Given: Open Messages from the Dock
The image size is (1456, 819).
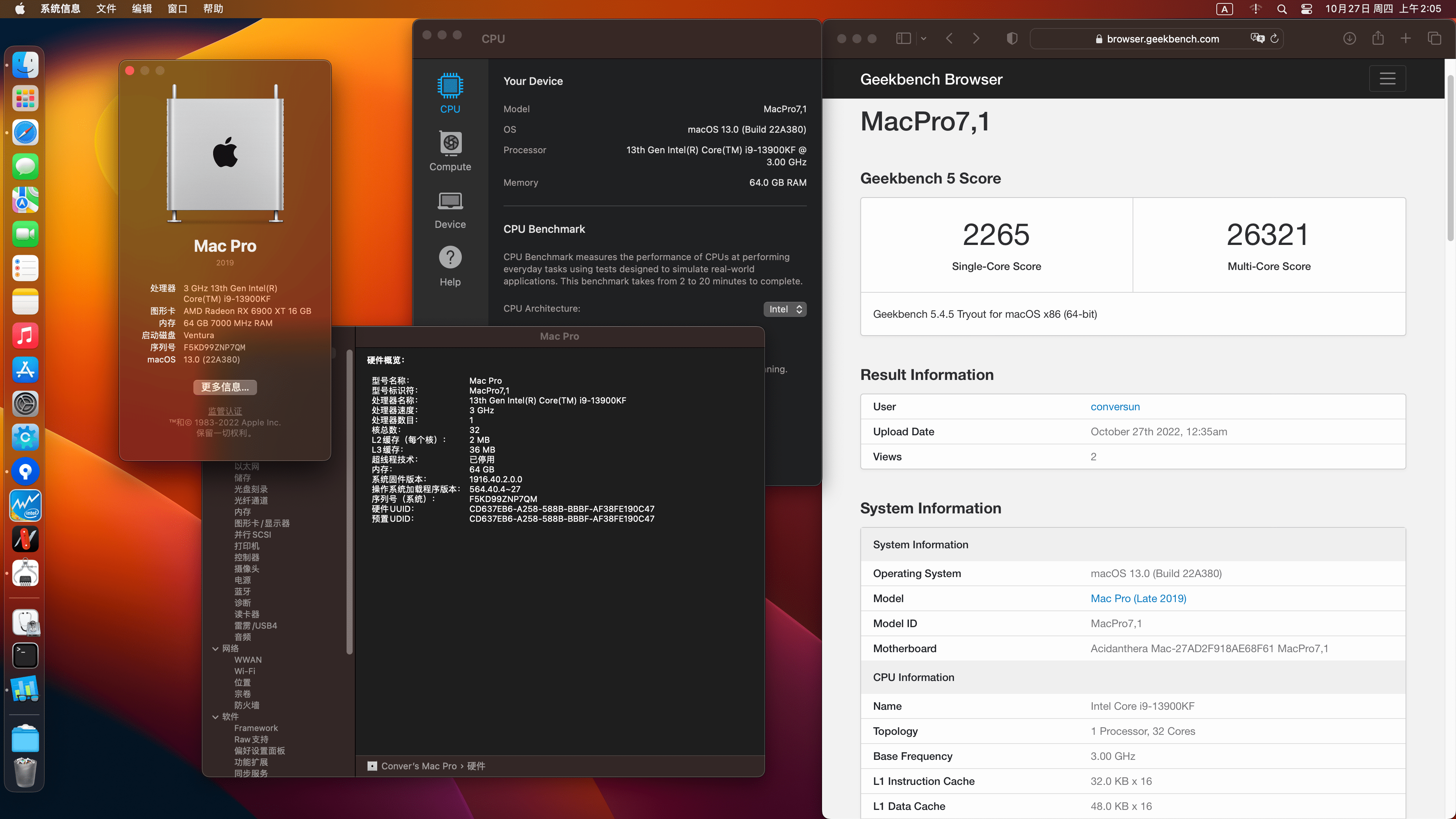Looking at the screenshot, I should 25,167.
